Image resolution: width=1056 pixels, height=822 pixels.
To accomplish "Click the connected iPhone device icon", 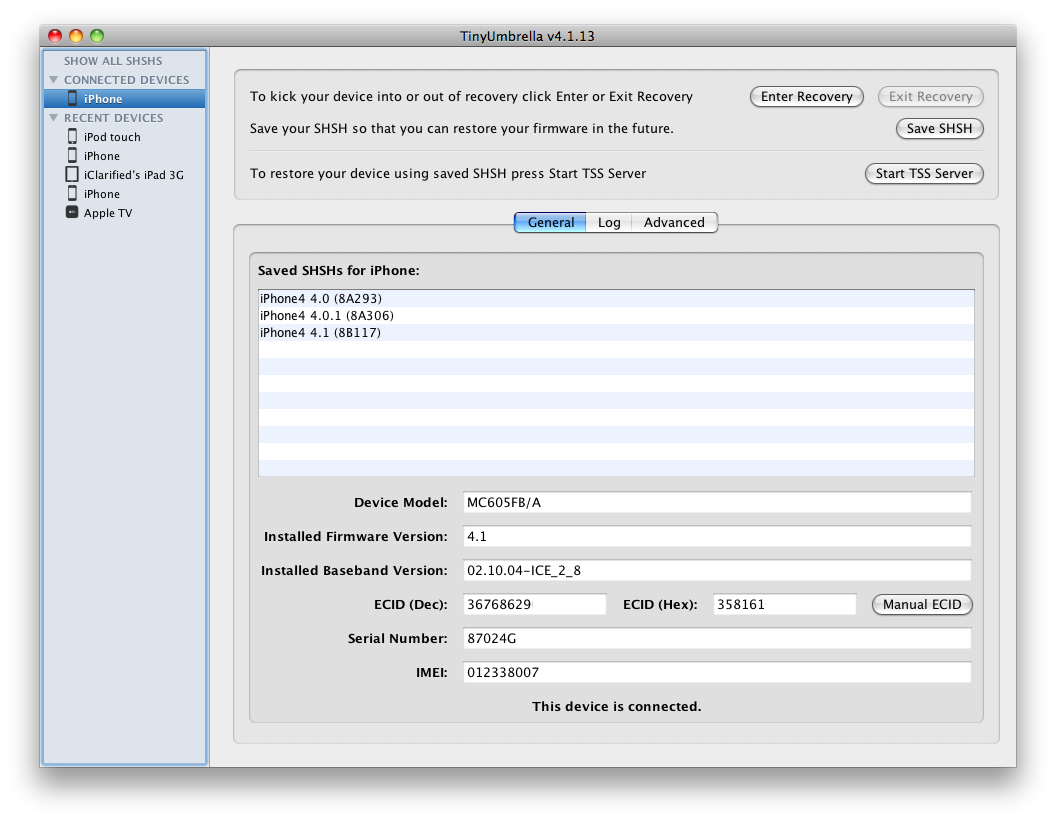I will coord(72,98).
